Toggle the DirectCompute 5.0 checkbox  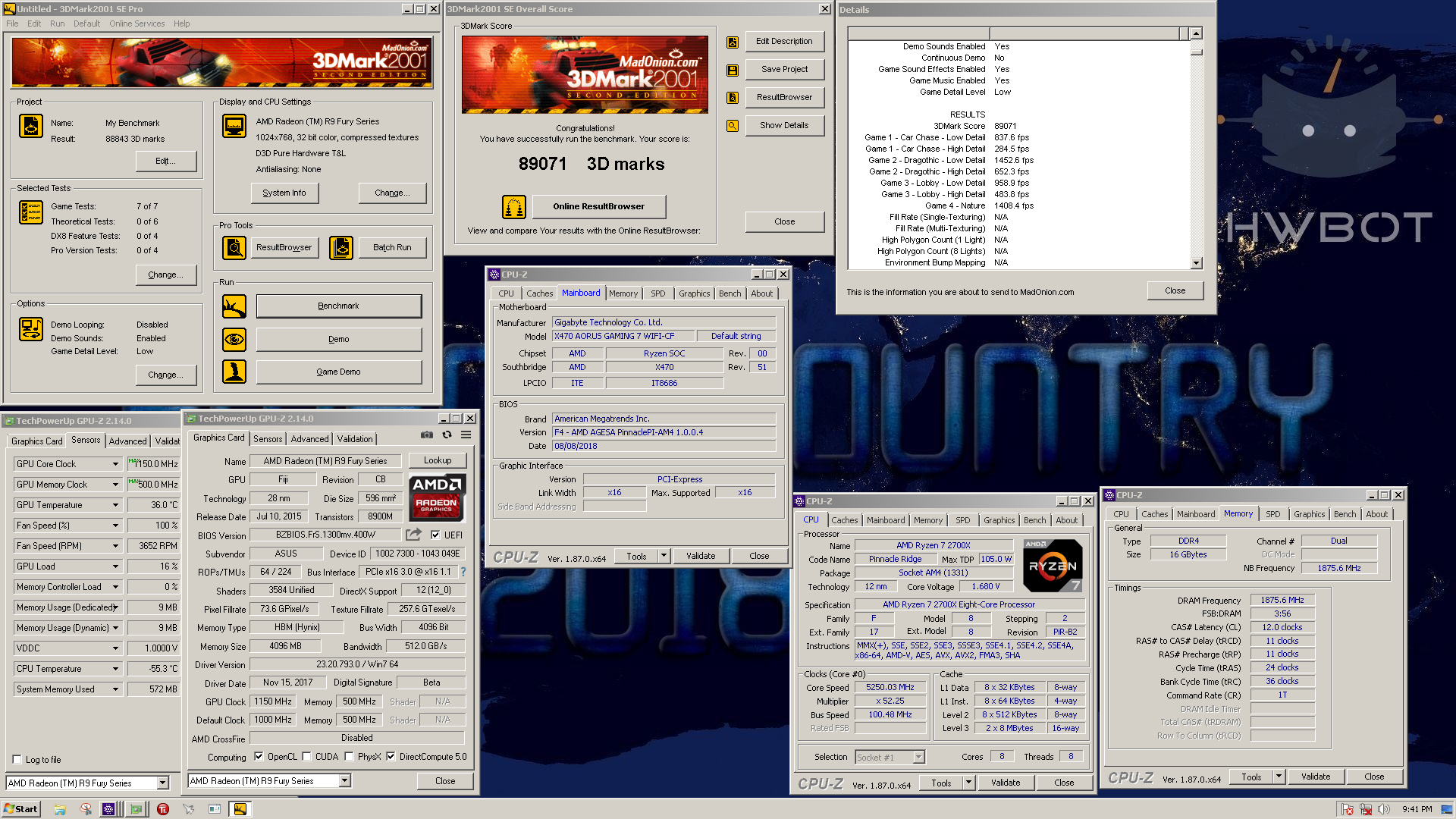(x=391, y=756)
